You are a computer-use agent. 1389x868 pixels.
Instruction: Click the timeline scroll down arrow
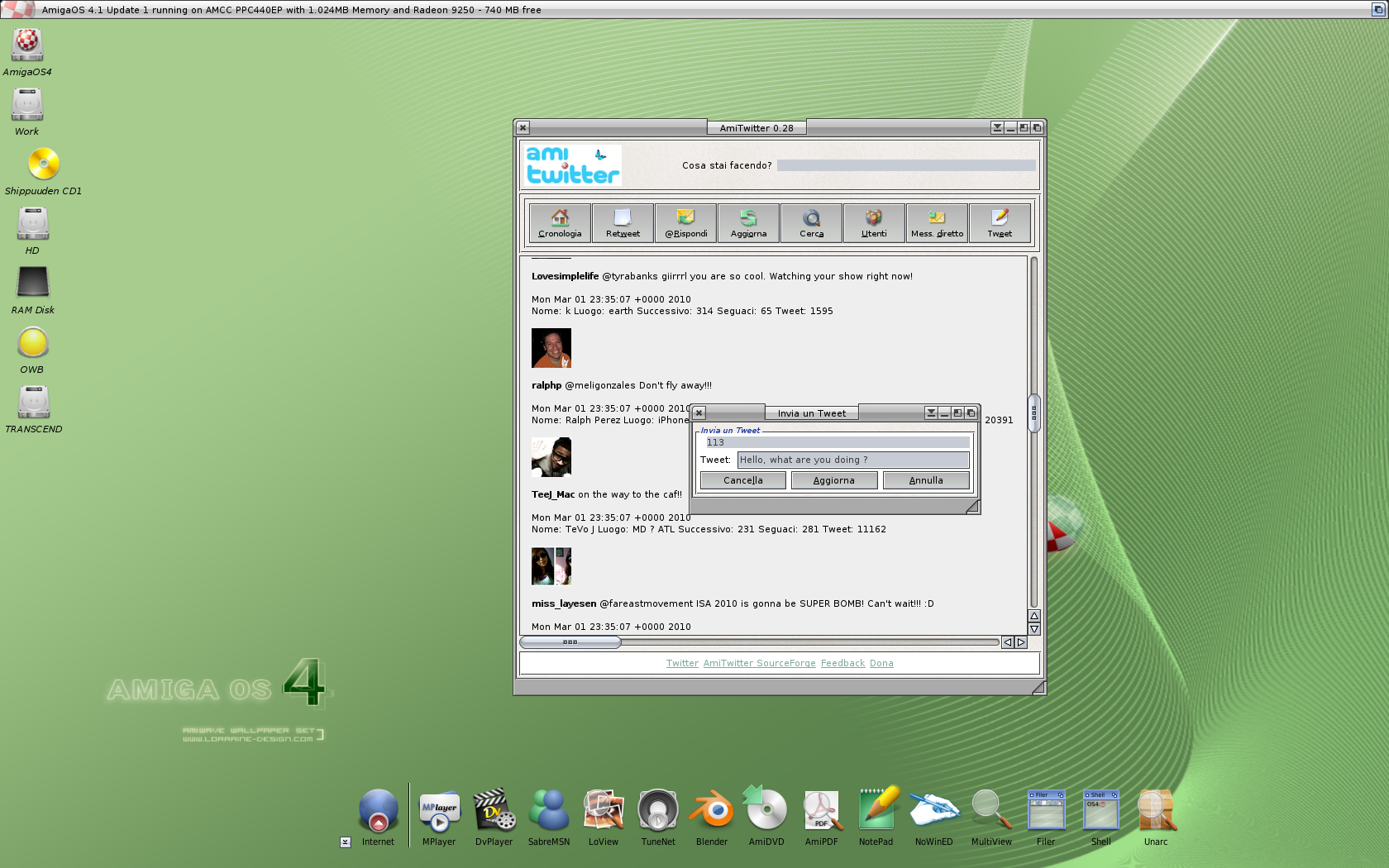tap(1033, 629)
